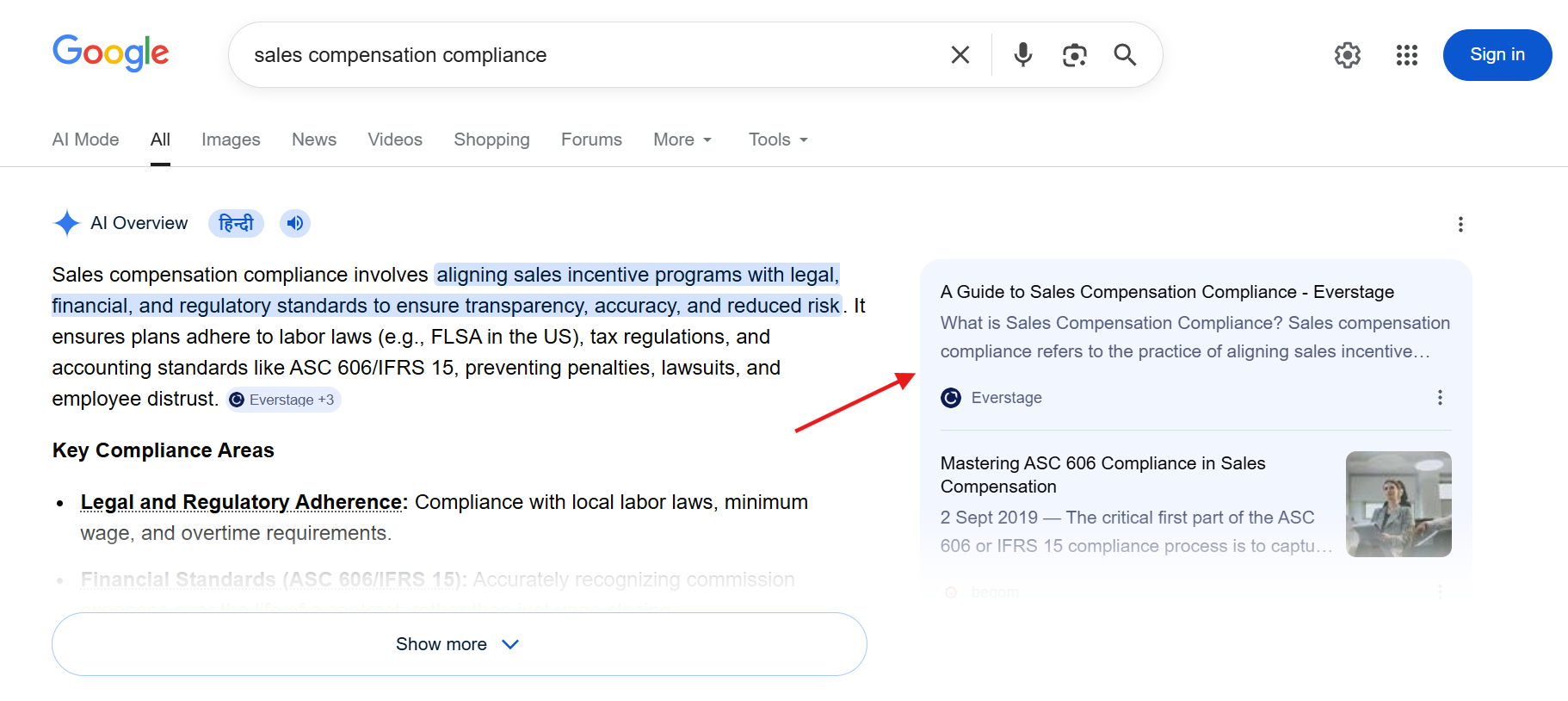Open the settings gear icon

[x=1348, y=55]
